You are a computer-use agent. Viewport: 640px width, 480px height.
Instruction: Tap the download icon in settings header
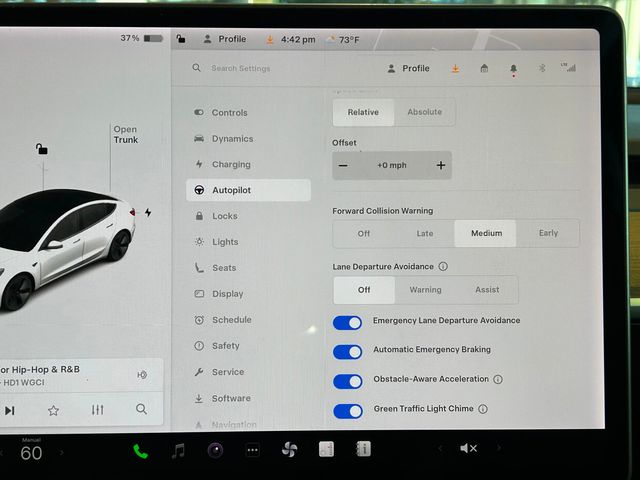(x=456, y=69)
